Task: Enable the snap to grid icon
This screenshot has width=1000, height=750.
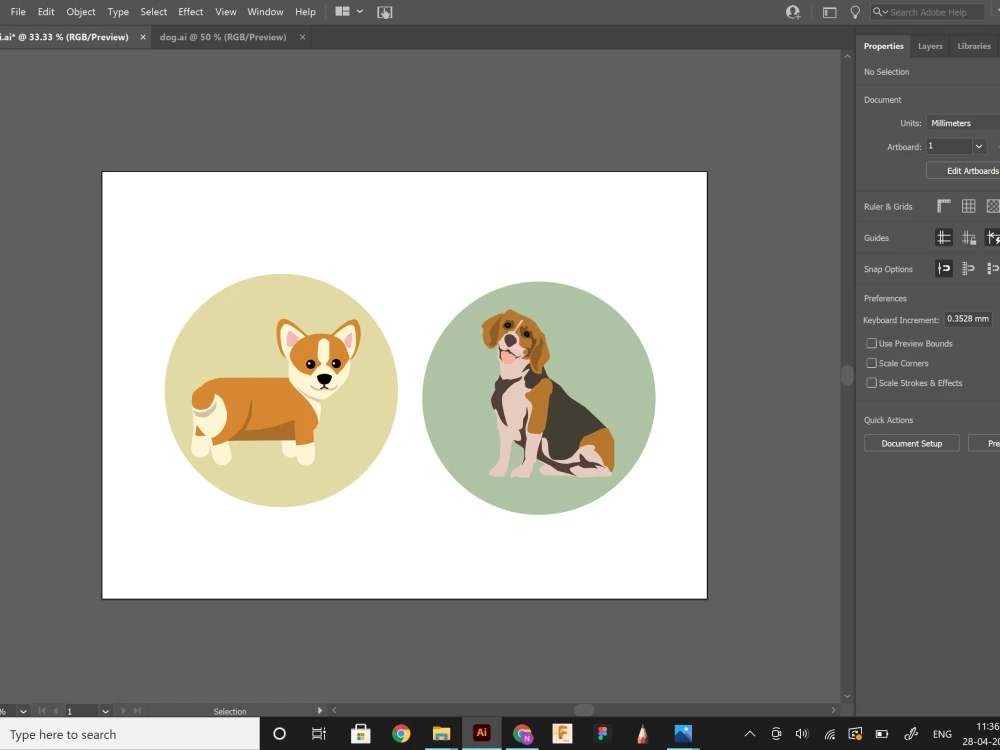Action: pos(969,268)
